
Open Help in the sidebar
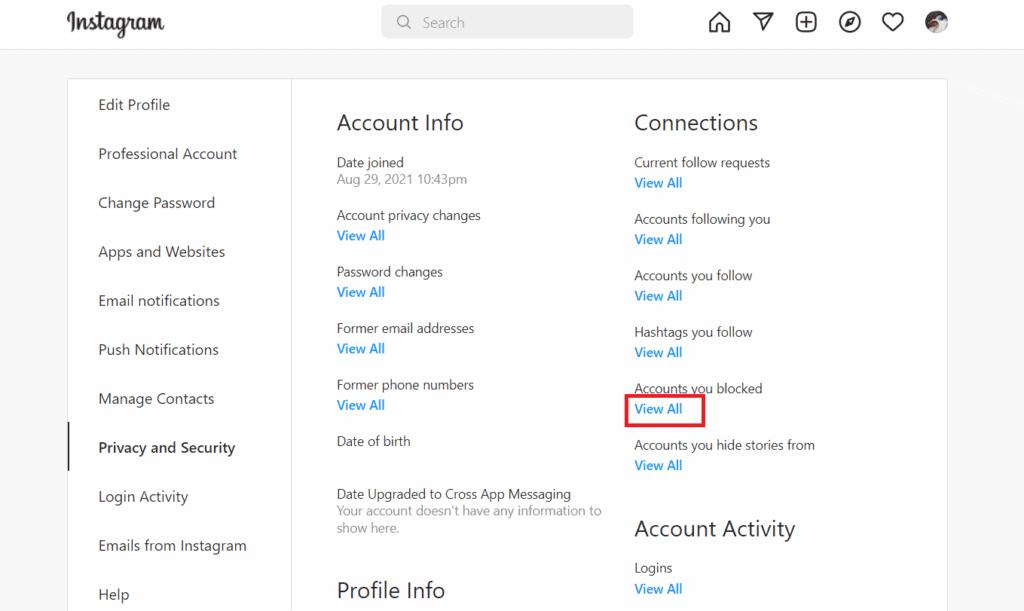coord(114,594)
